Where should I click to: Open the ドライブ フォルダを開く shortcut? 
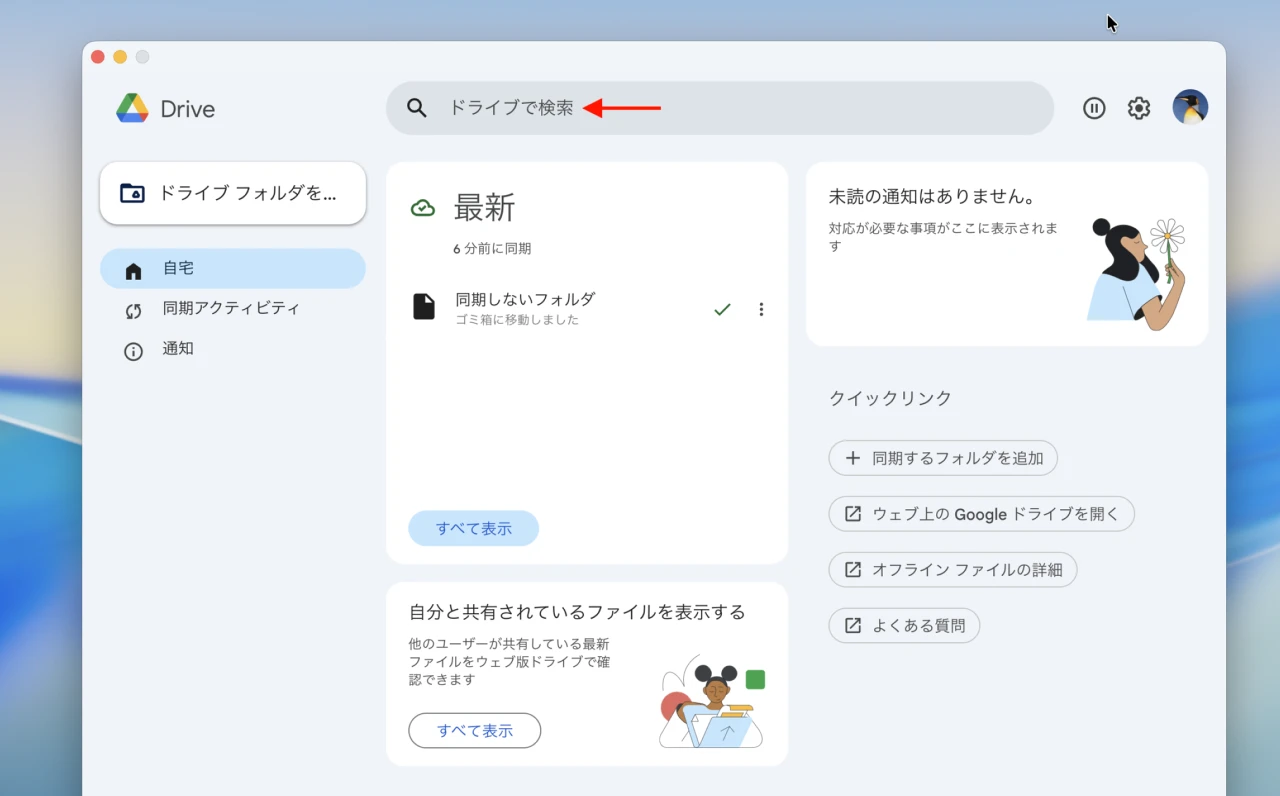pos(232,193)
